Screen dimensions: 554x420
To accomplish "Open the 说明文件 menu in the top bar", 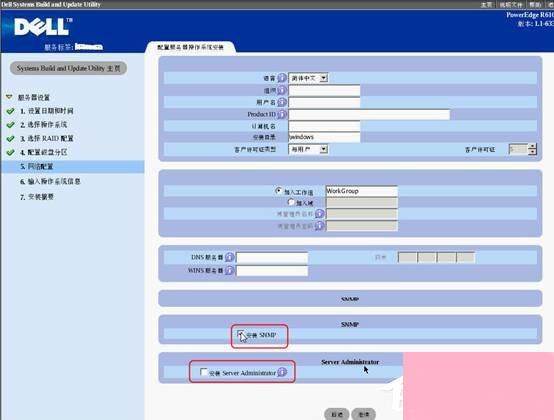I will pos(511,5).
